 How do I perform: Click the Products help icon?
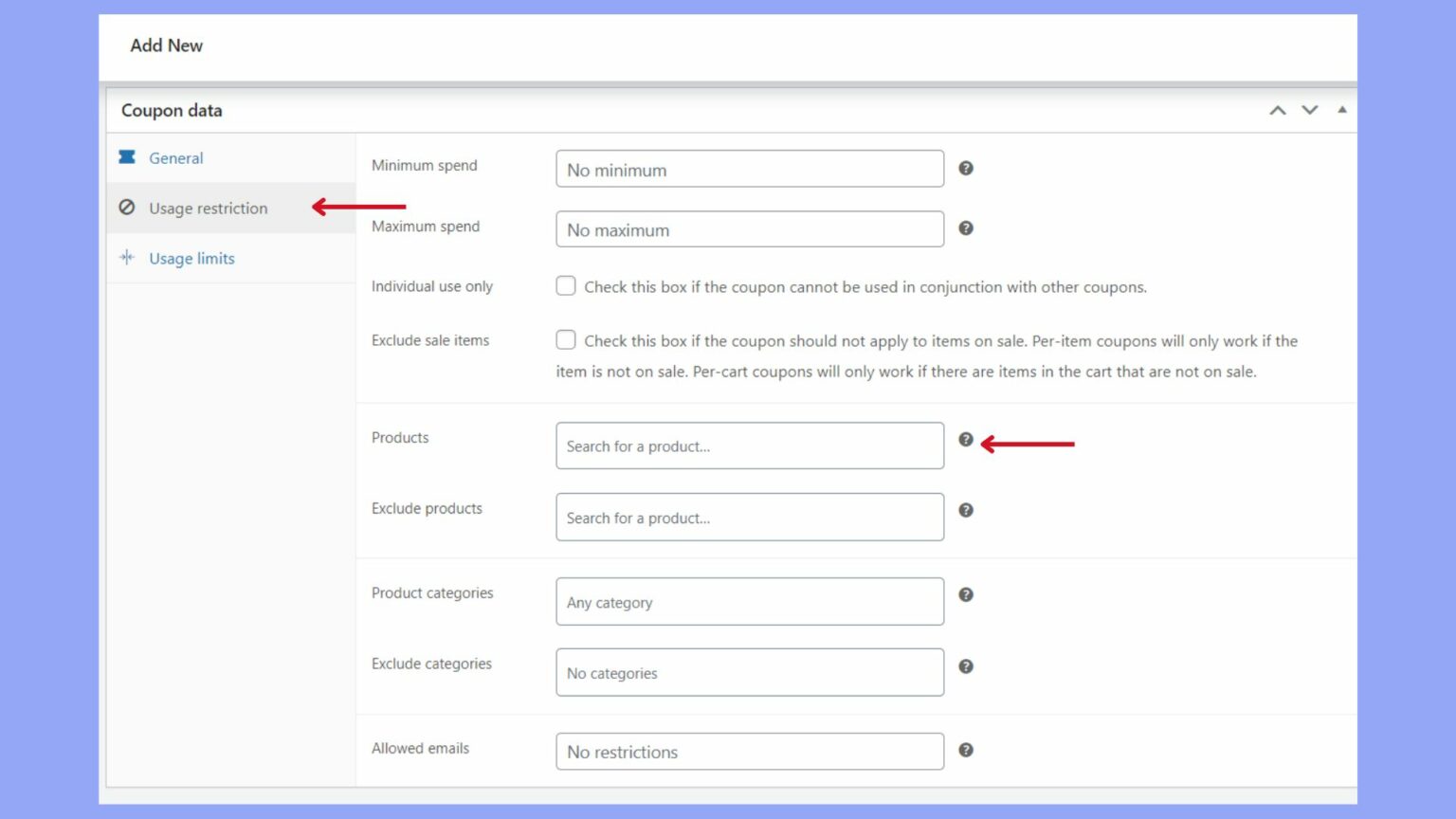(x=965, y=439)
